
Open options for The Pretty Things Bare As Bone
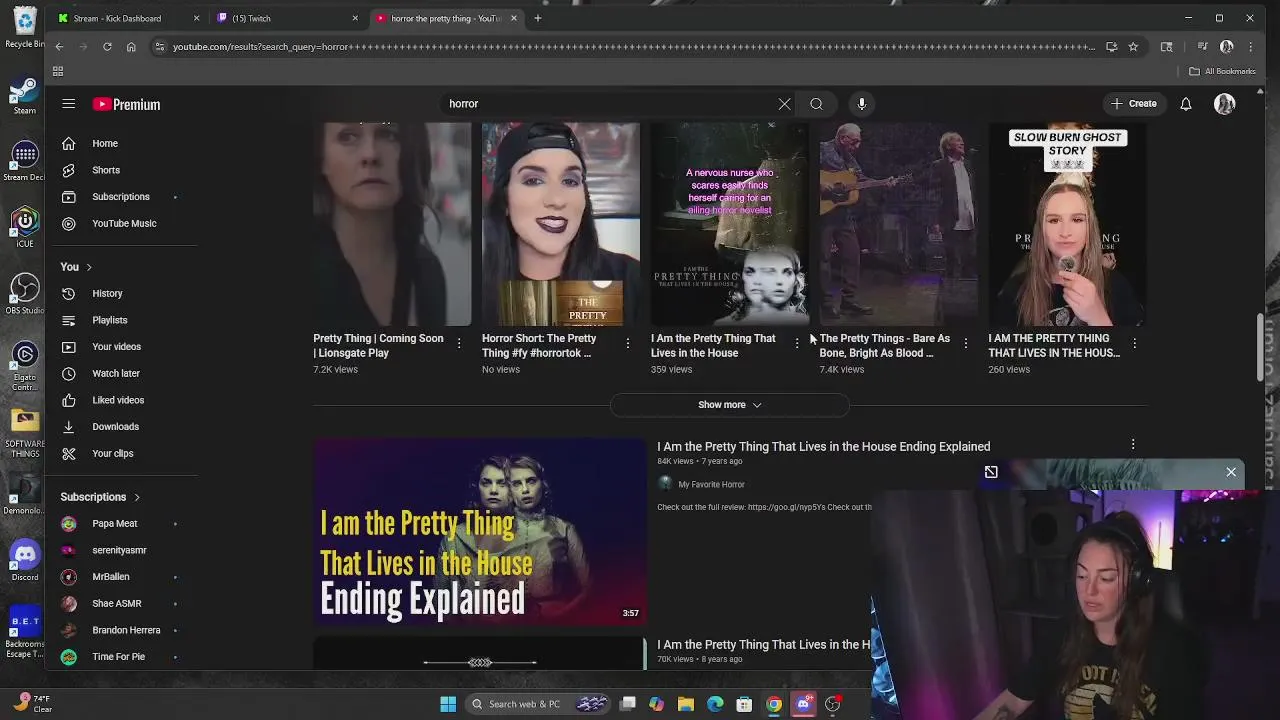[x=966, y=343]
